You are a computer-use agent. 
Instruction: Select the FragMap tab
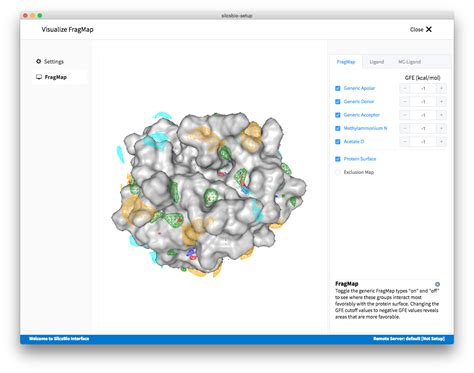pos(346,62)
